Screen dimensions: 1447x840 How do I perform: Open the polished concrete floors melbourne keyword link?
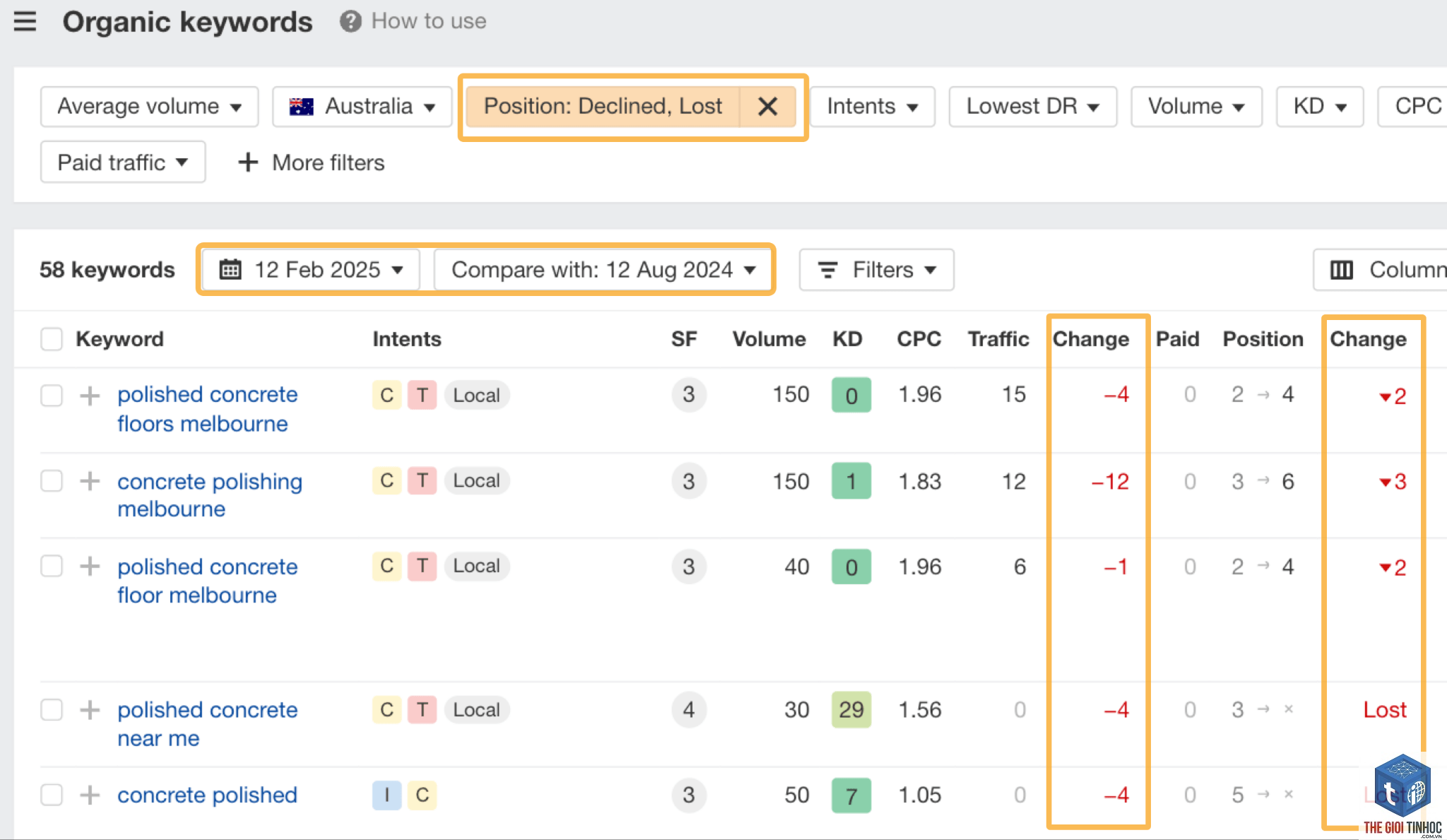point(208,409)
